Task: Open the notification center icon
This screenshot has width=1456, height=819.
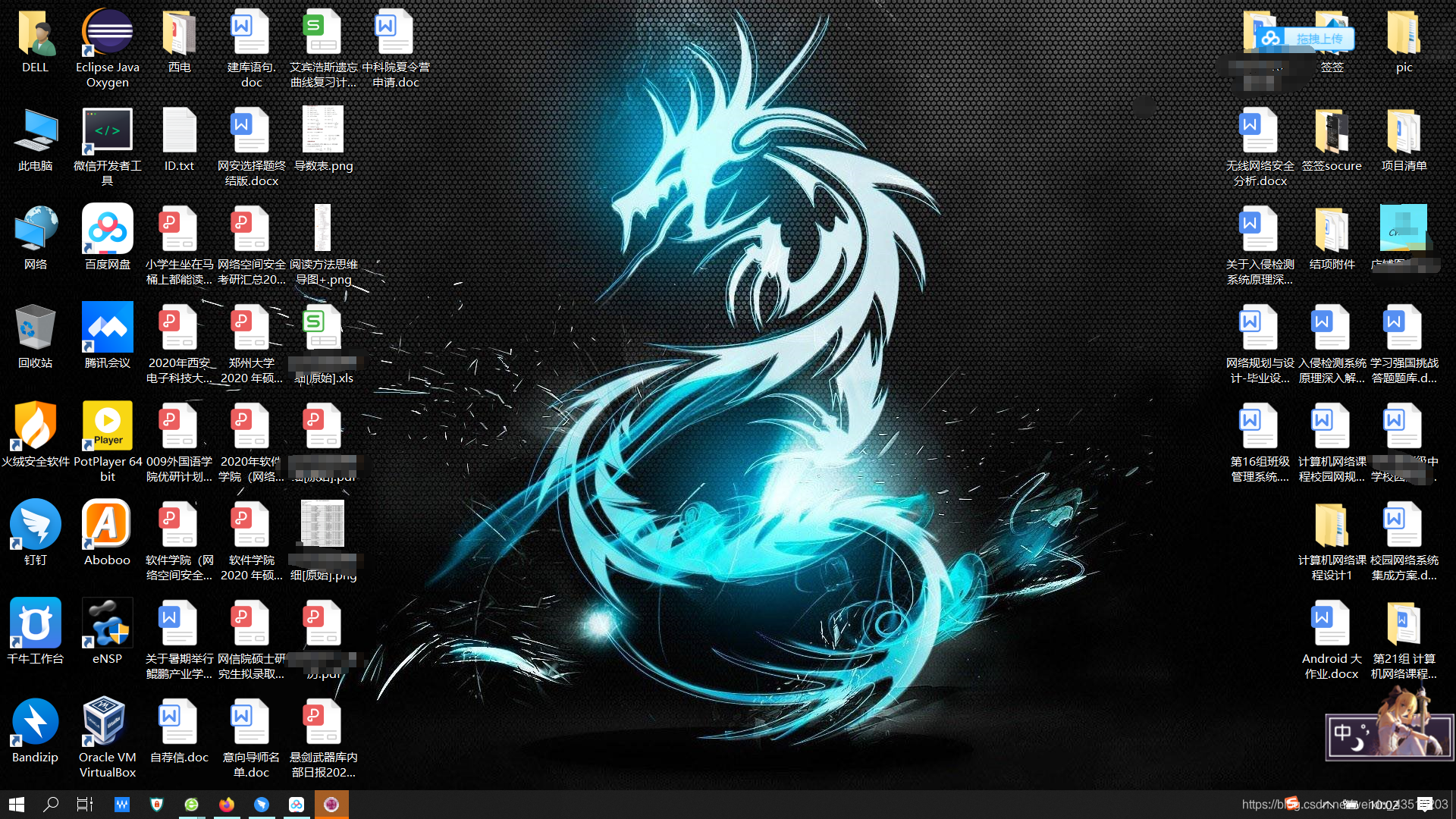Action: point(1425,805)
